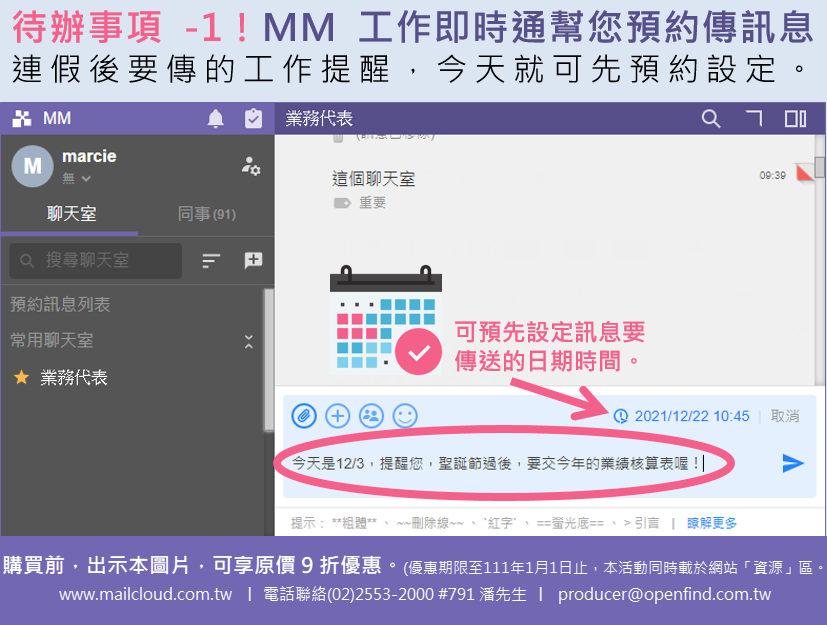Image resolution: width=827 pixels, height=625 pixels.
Task: Open 預約訊息列表
Action: click(x=60, y=304)
